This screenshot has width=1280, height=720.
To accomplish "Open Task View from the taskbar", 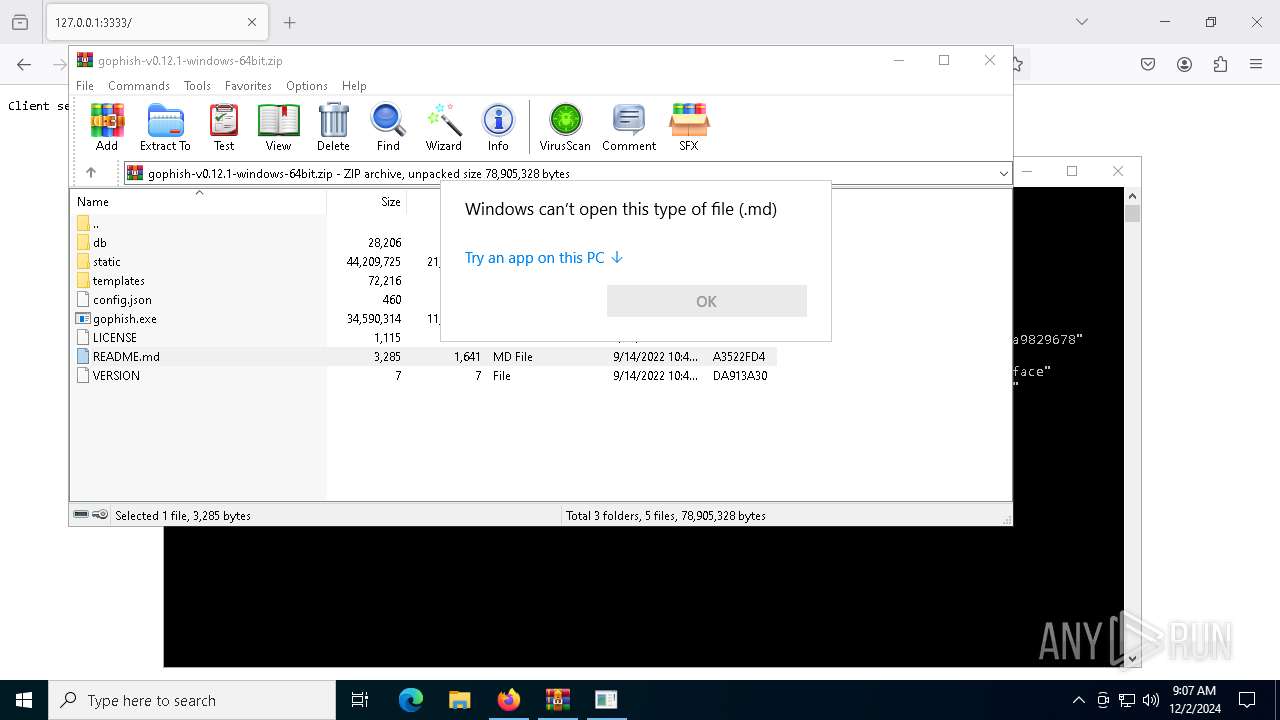I will coord(361,700).
